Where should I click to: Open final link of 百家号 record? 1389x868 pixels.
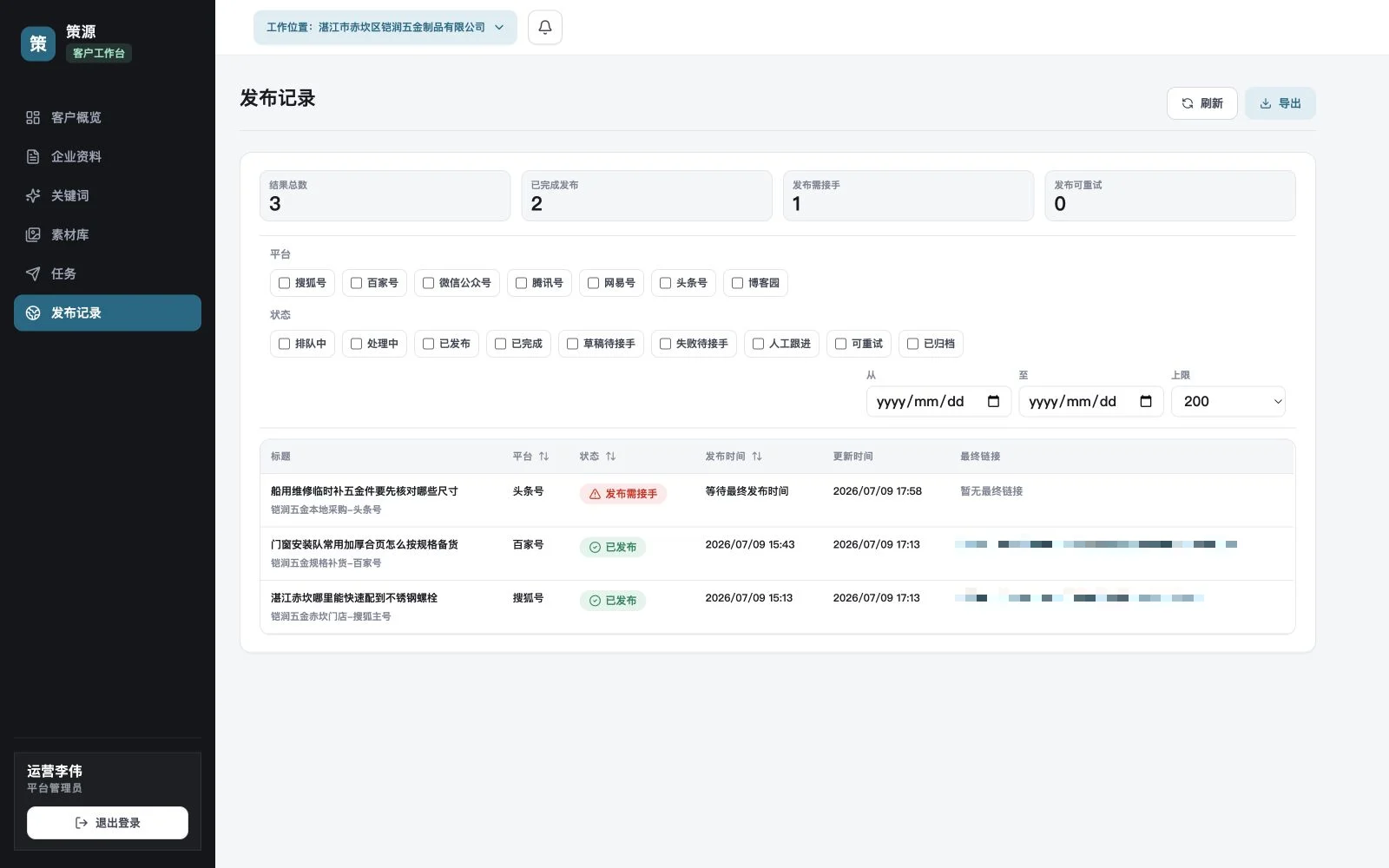(x=1096, y=544)
